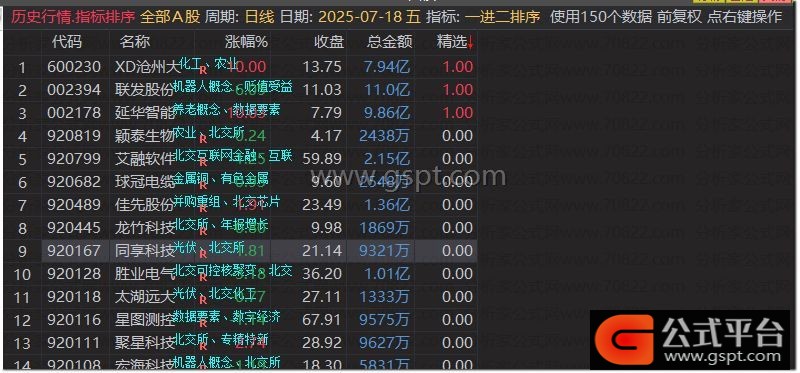
Task: Click the R marker on 颖泰生物 row
Action: [203, 138]
